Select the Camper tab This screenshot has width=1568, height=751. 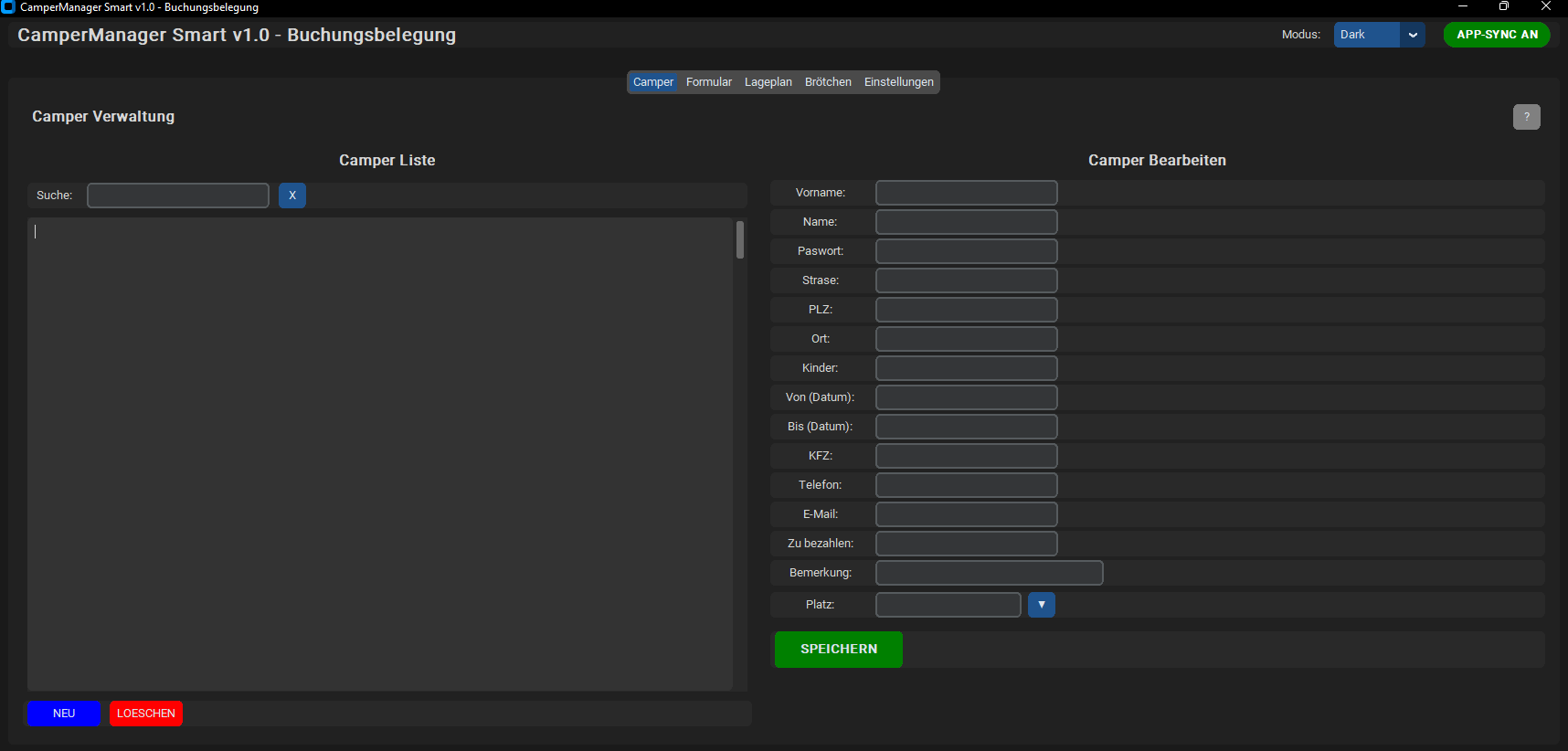point(653,82)
